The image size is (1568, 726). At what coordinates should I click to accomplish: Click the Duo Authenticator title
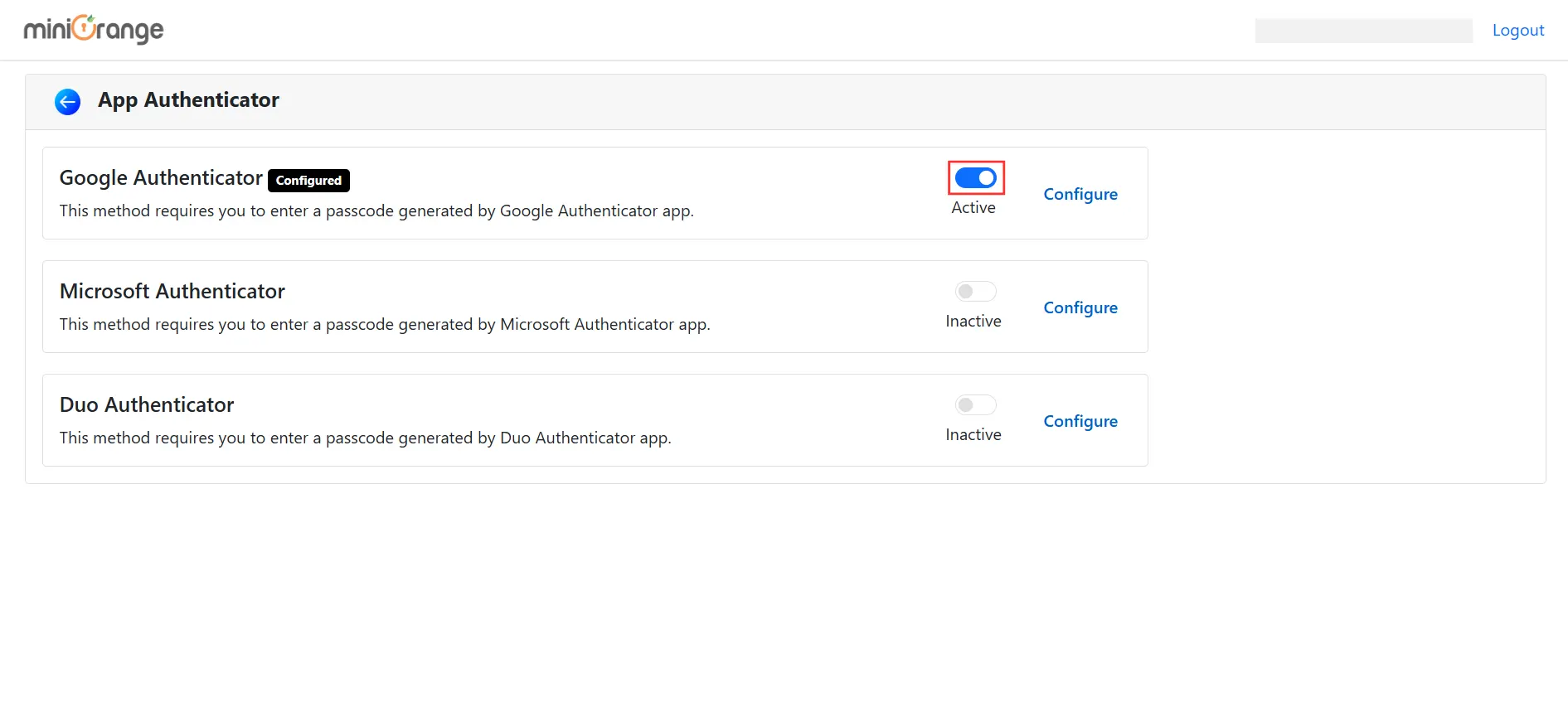147,404
